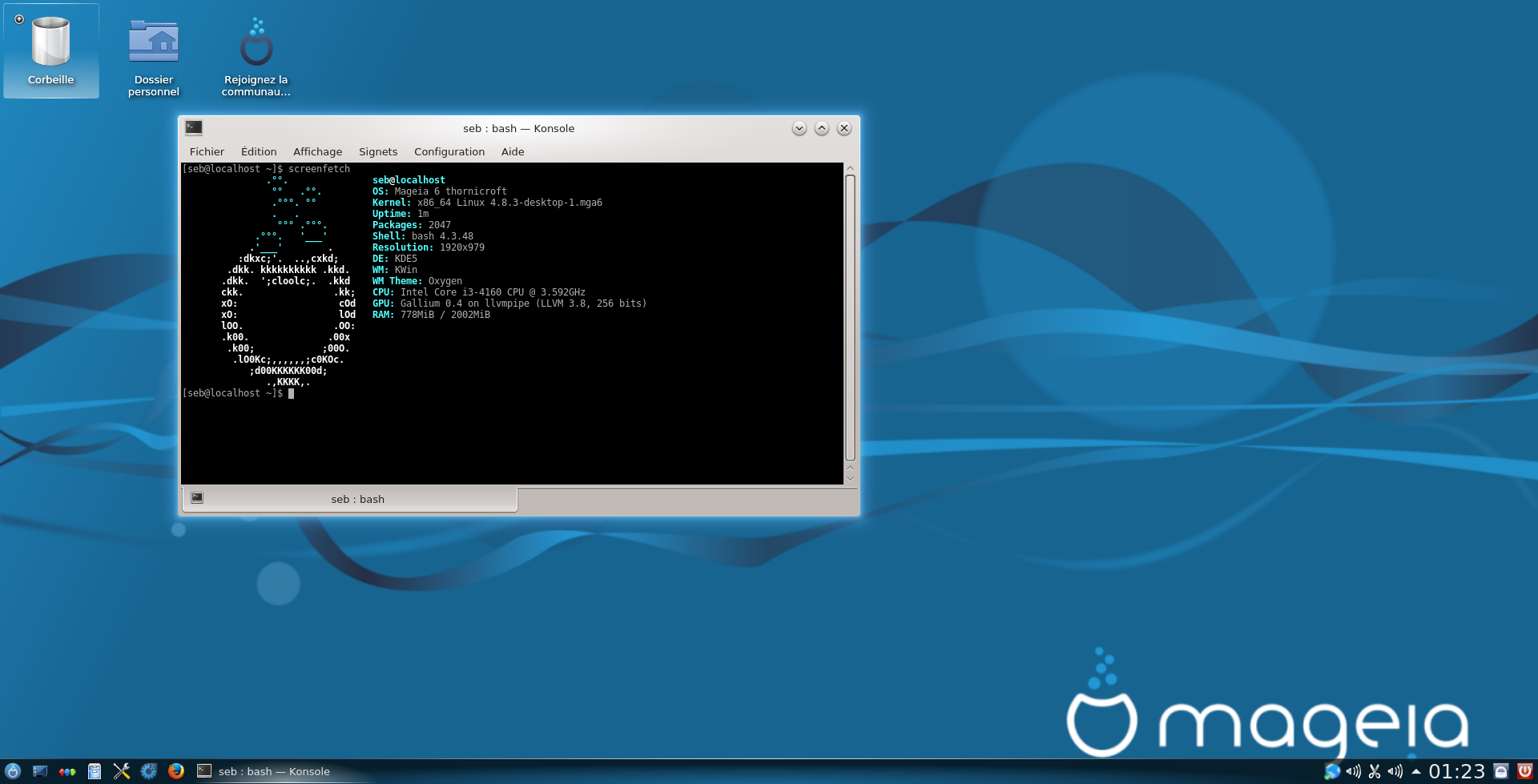1538x784 pixels.
Task: Click the volume icon next to the network globe
Action: tap(1354, 771)
